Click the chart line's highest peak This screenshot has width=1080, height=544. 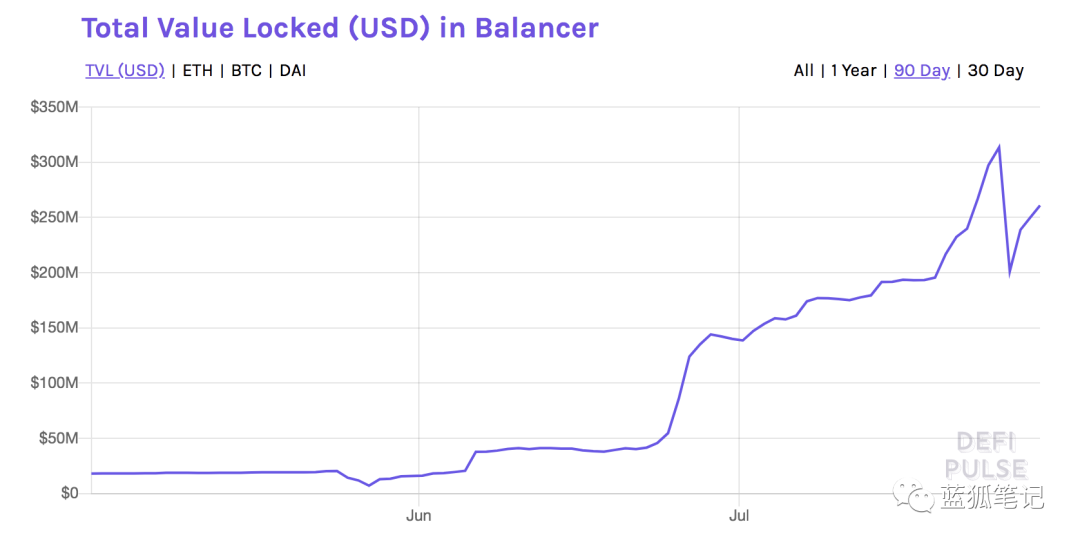pyautogui.click(x=998, y=147)
